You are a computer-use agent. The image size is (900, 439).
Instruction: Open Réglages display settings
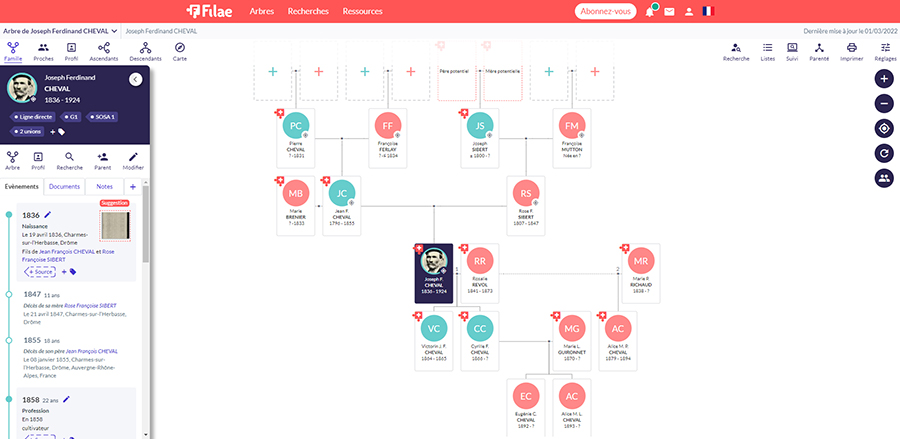884,51
